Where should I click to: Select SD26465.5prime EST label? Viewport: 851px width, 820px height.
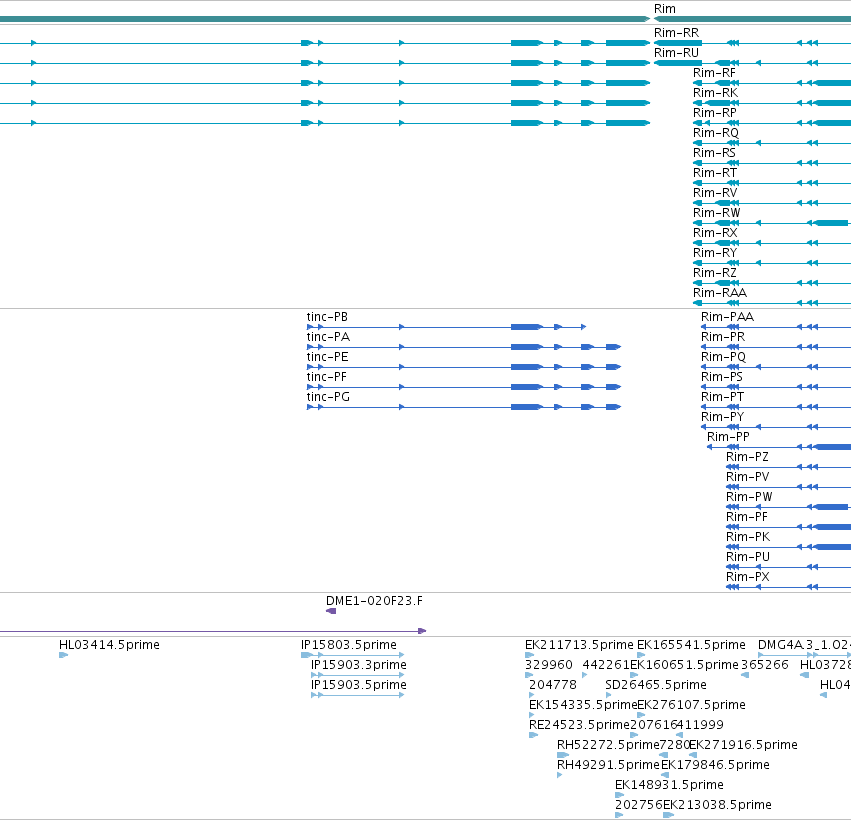click(x=656, y=685)
